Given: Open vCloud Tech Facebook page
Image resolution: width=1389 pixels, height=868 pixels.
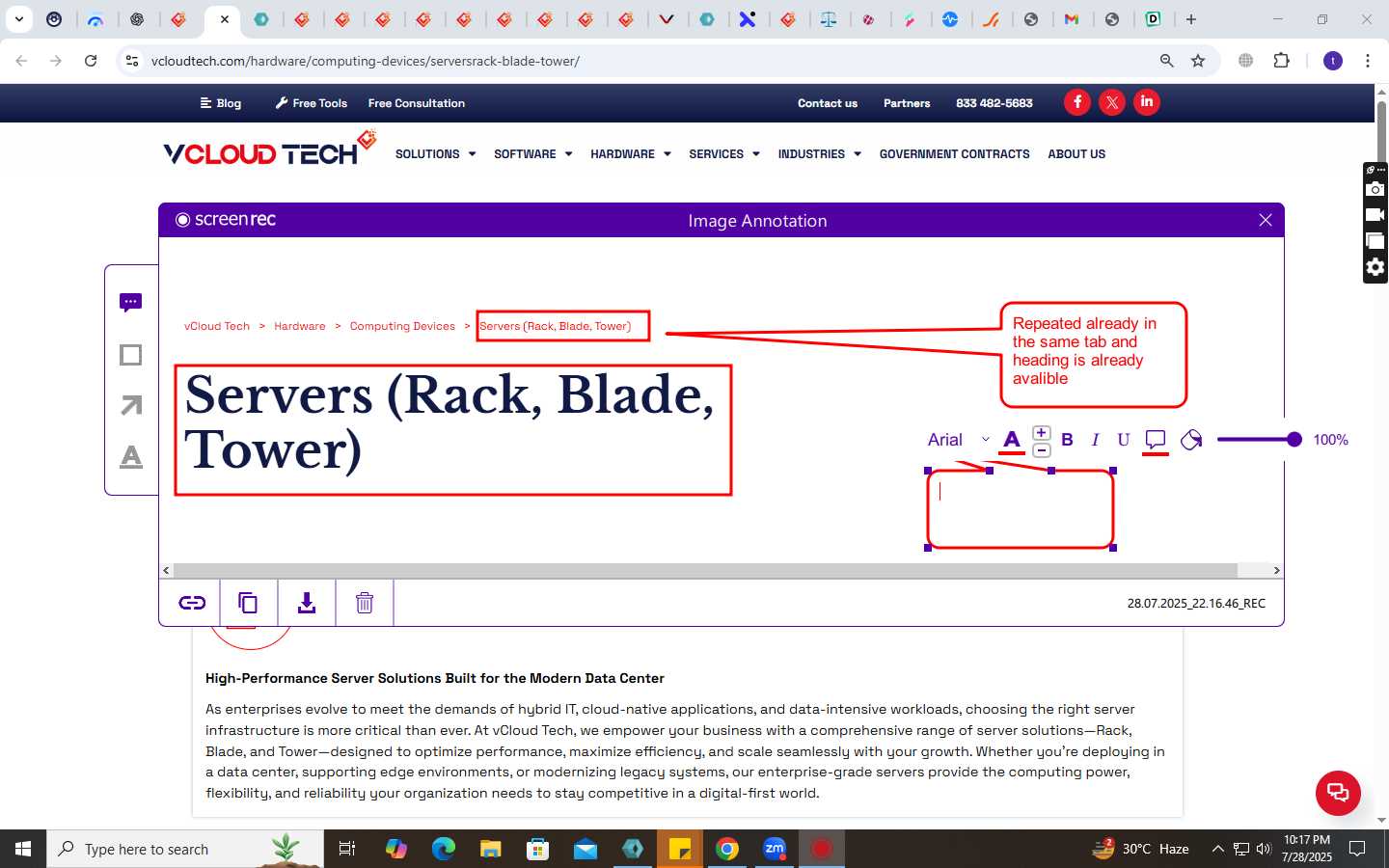Looking at the screenshot, I should click(x=1077, y=102).
